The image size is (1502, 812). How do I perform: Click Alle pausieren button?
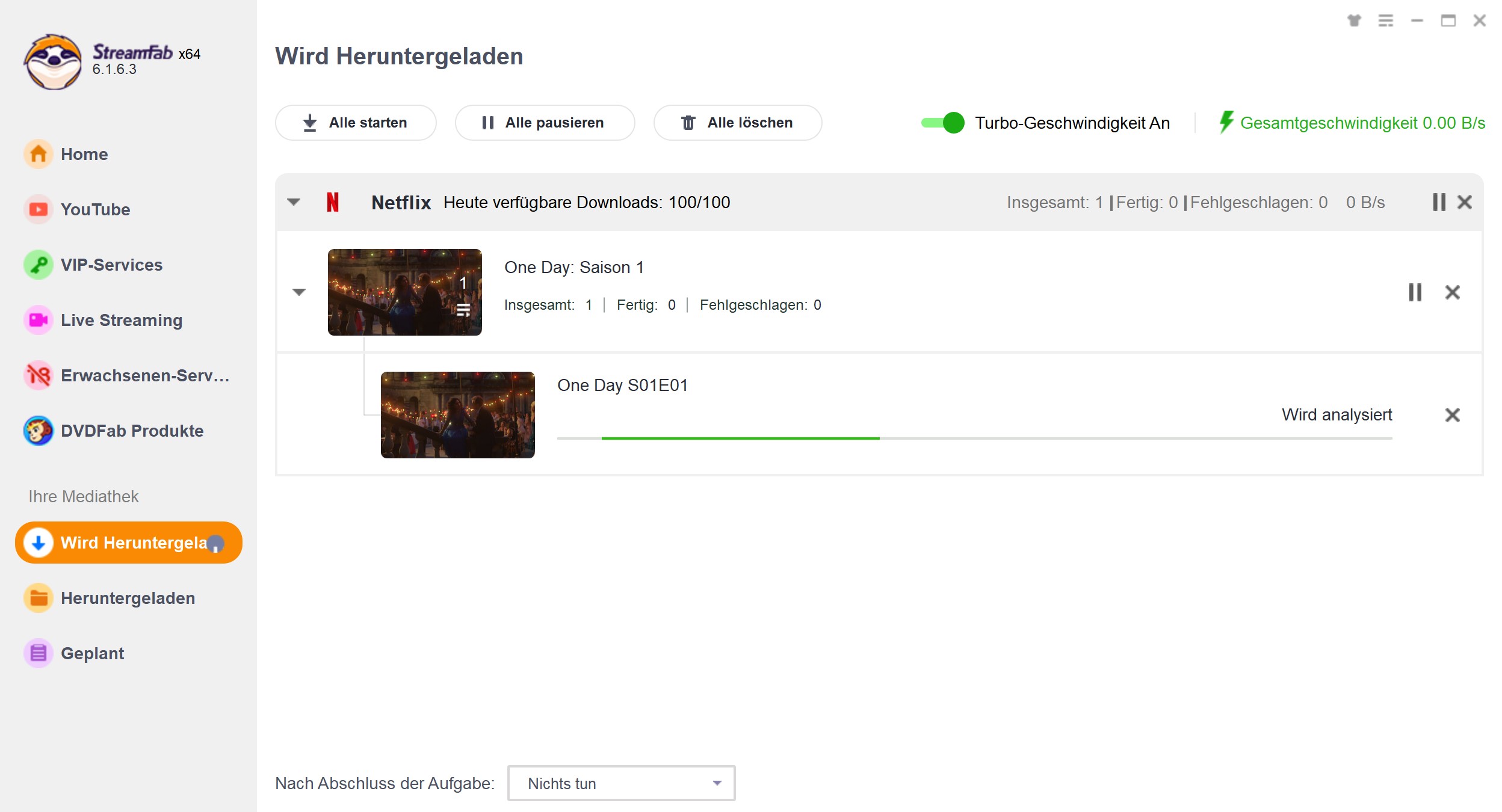click(x=545, y=122)
